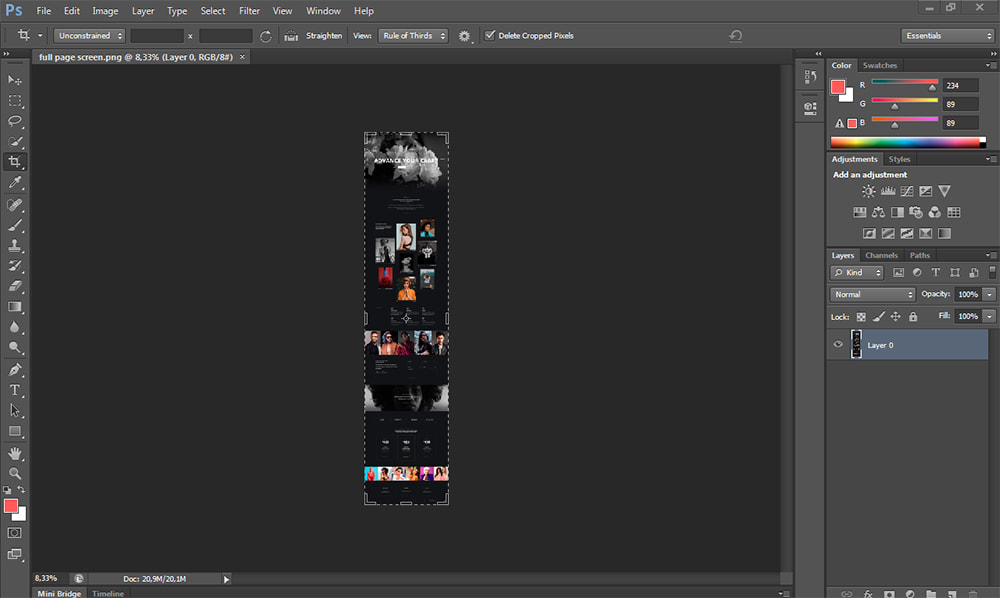Open the Unconstrained aspect ratio dropdown
This screenshot has width=1000, height=598.
[89, 36]
